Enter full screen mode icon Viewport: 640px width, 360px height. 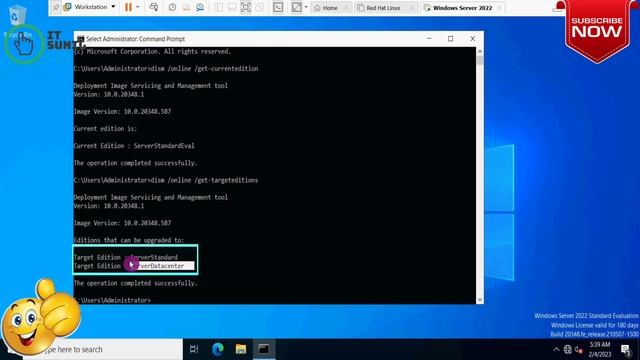(246, 7)
